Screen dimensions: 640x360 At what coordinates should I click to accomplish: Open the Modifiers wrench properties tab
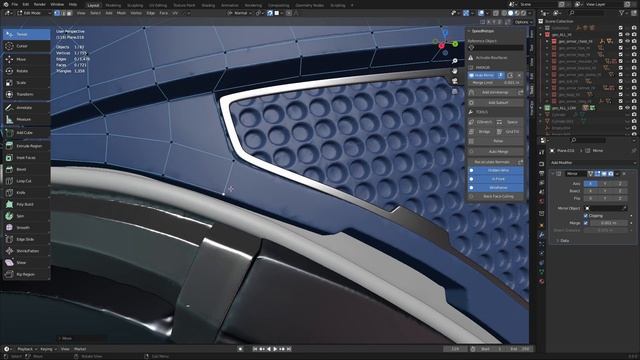(542, 235)
